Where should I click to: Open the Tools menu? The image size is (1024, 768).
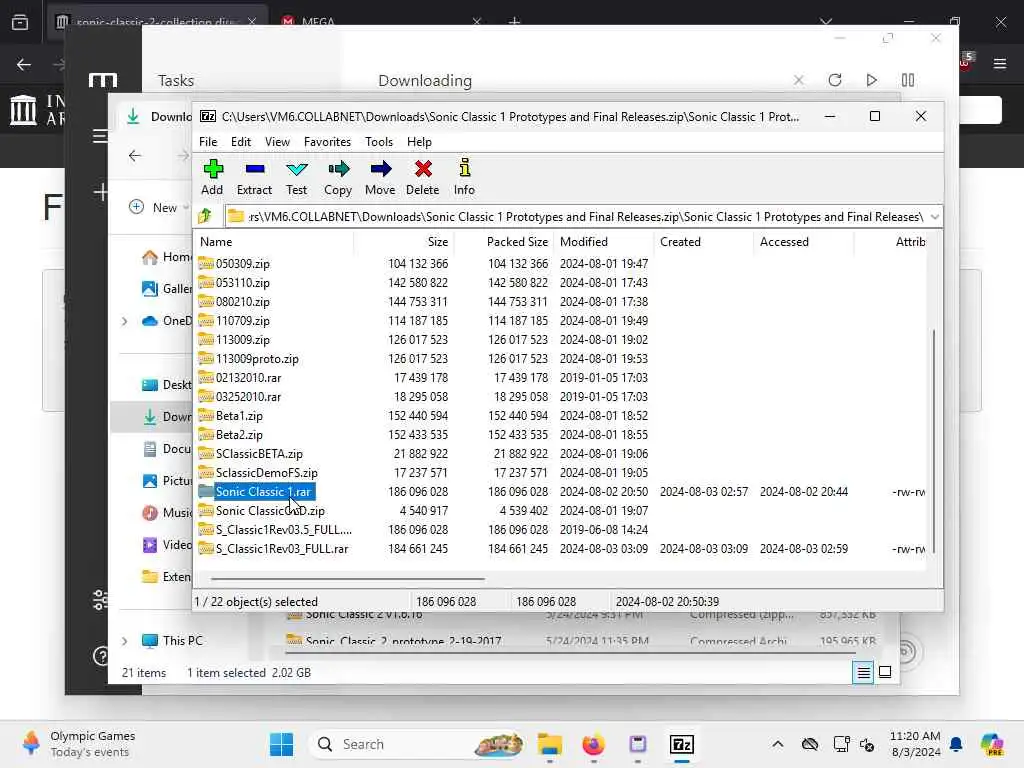click(x=379, y=142)
